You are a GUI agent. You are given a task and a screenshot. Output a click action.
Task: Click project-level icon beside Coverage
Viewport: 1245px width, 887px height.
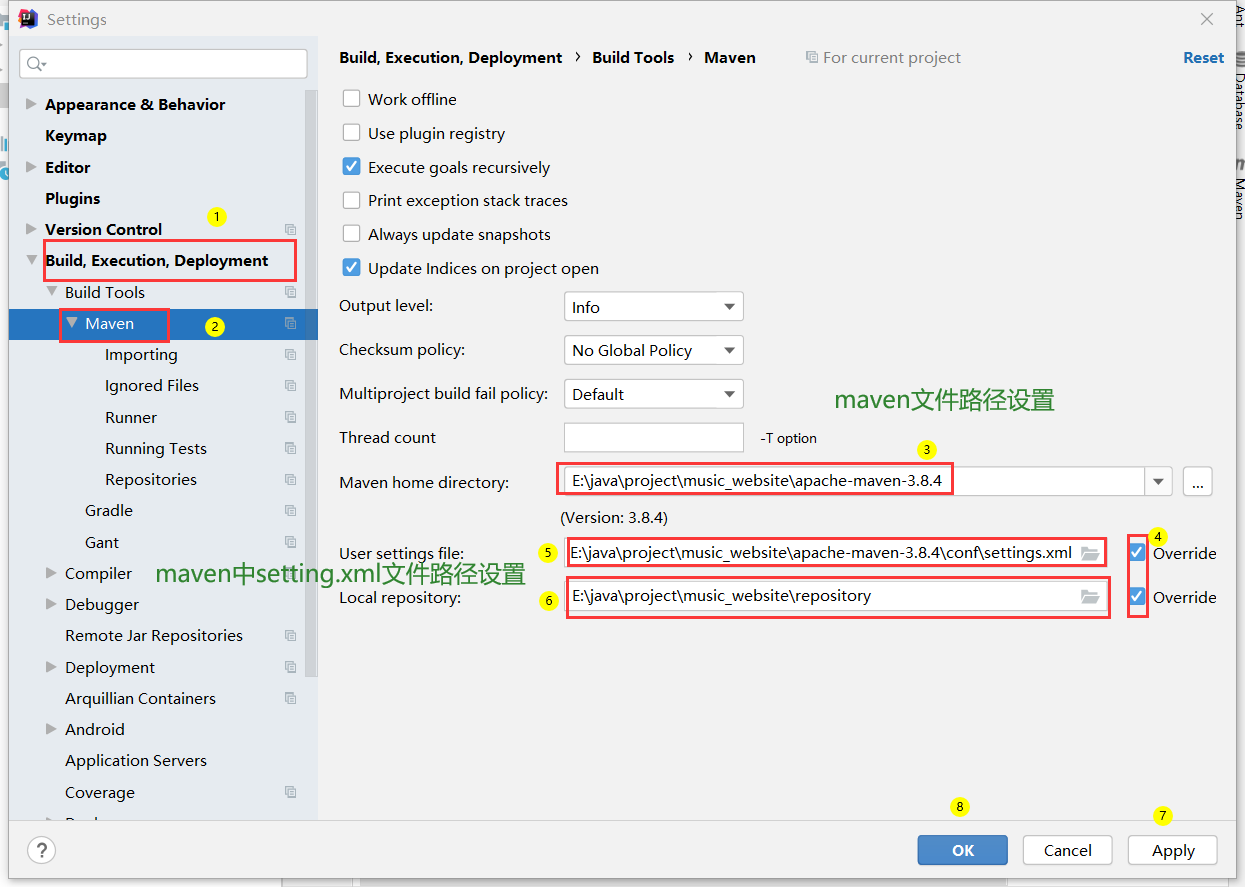pos(290,792)
